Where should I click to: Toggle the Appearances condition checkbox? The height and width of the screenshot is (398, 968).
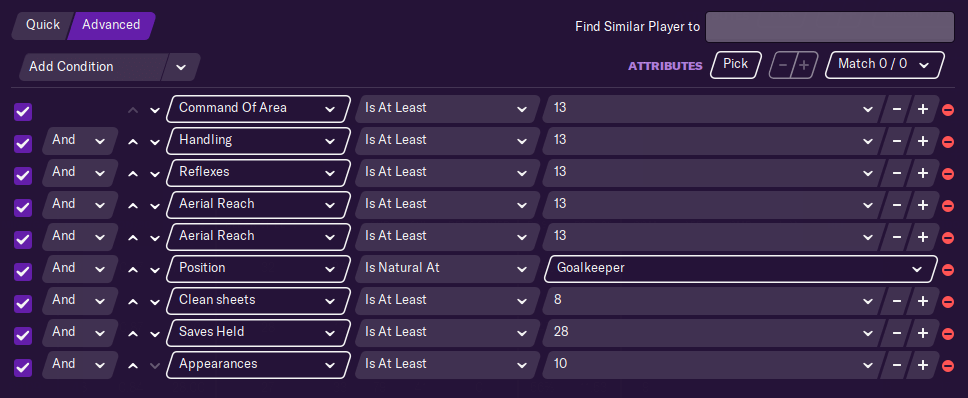tap(23, 368)
